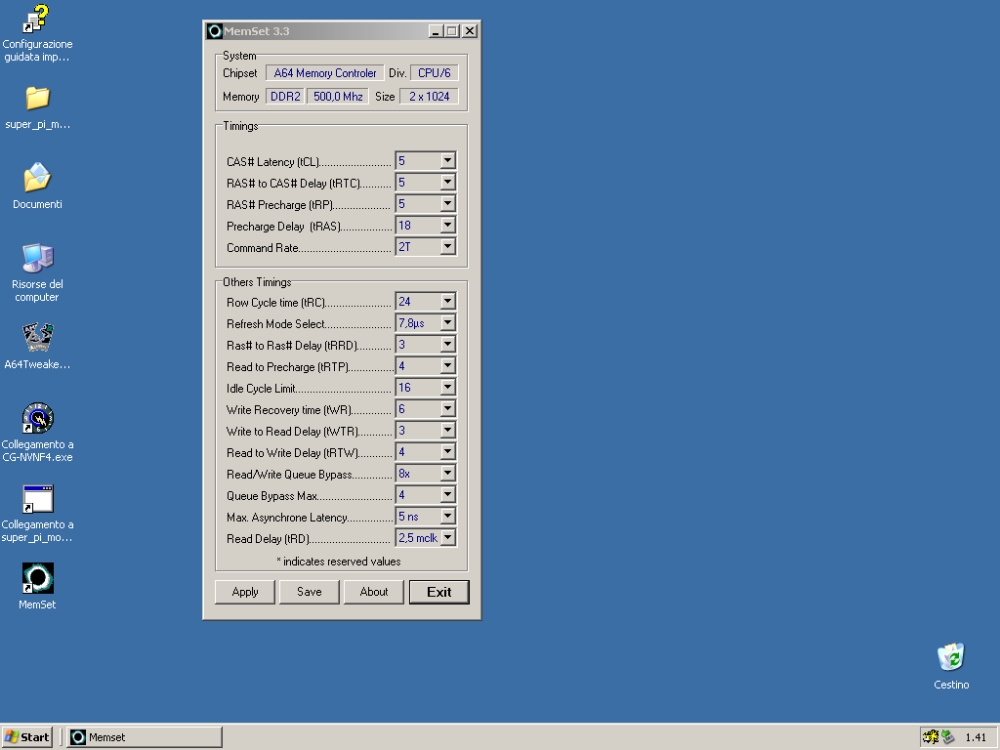Click the '* indicates reserved values' note
The image size is (1000, 750).
[338, 561]
